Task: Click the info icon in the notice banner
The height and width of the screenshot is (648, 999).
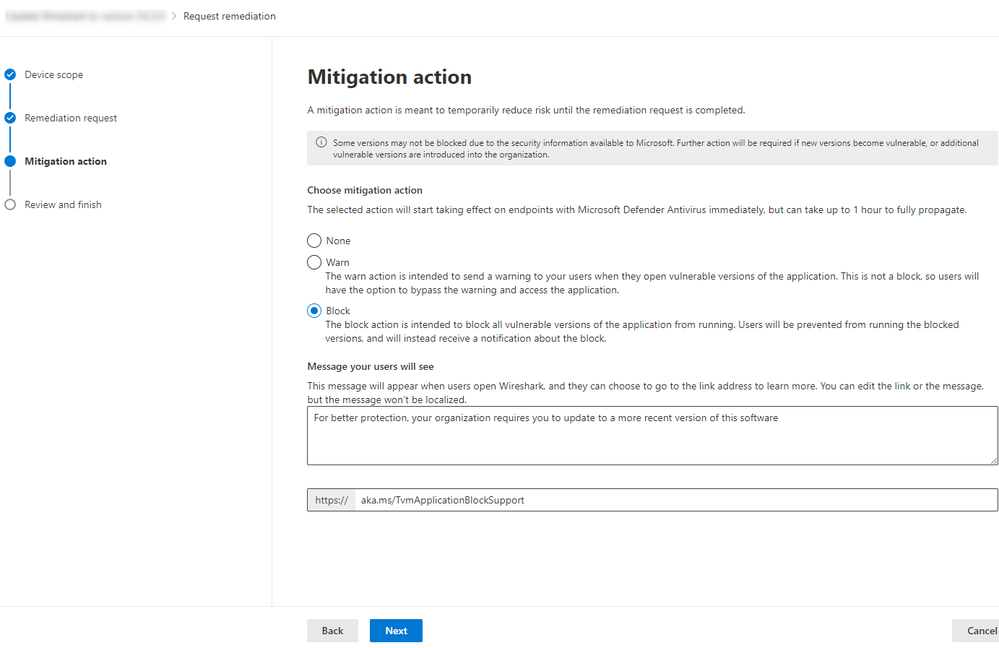Action: coord(321,143)
